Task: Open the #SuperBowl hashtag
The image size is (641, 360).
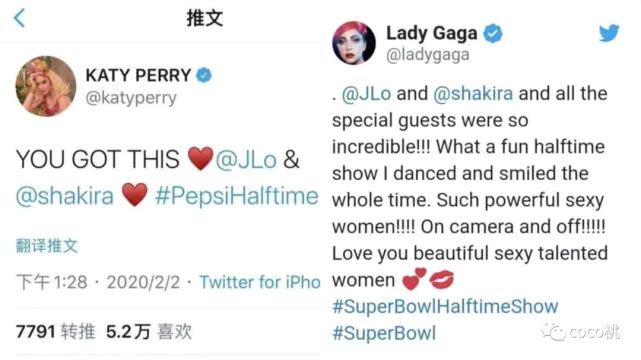Action: 384,333
